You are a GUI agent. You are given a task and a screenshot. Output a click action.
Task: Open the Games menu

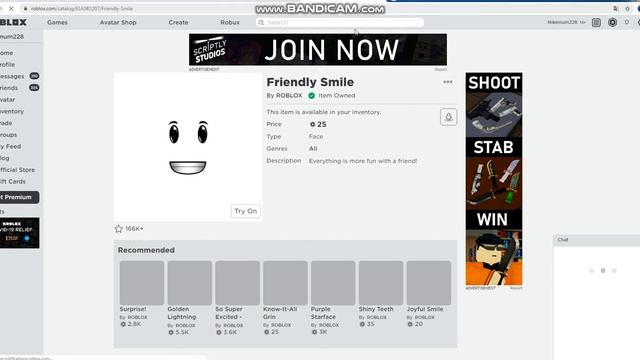tap(58, 22)
